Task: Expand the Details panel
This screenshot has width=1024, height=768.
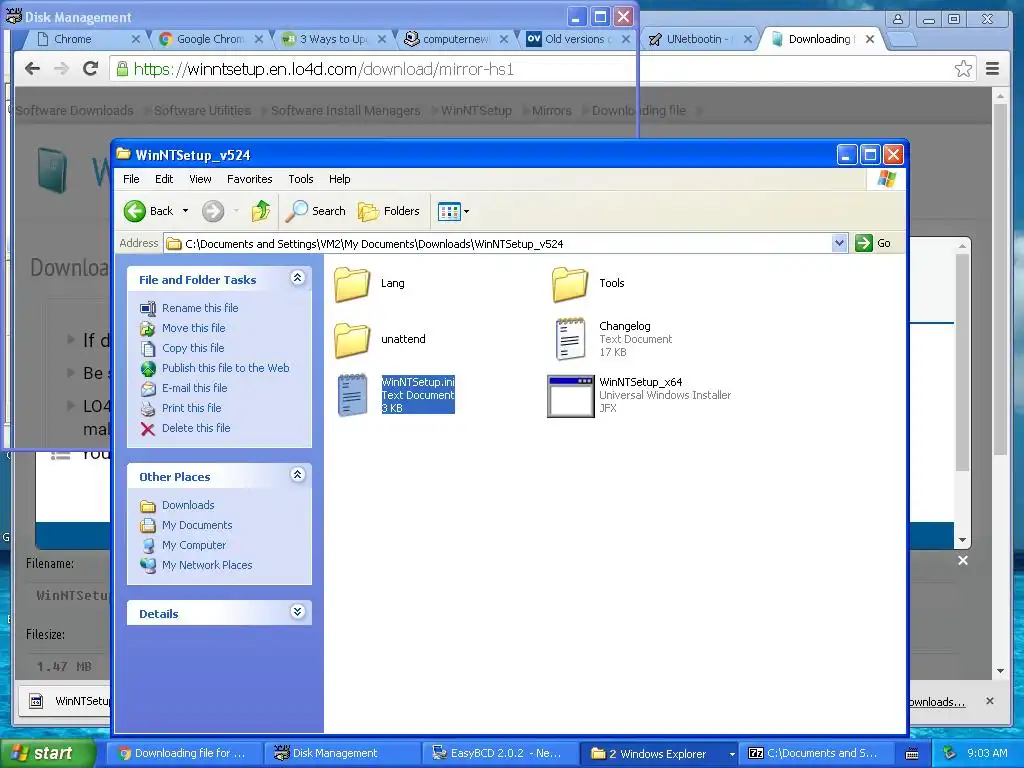Action: tap(297, 612)
